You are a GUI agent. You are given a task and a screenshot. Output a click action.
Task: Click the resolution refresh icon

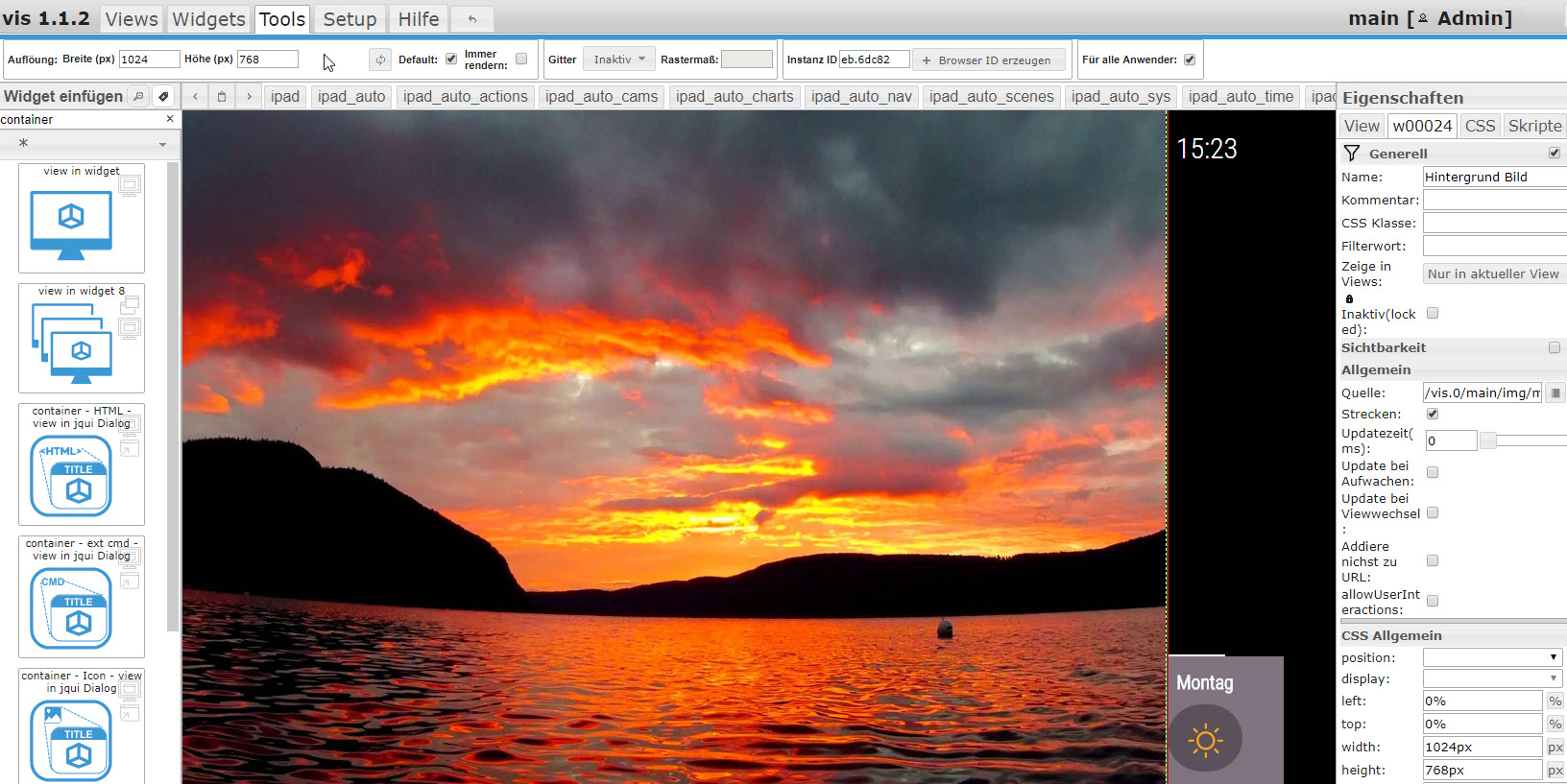[x=380, y=59]
